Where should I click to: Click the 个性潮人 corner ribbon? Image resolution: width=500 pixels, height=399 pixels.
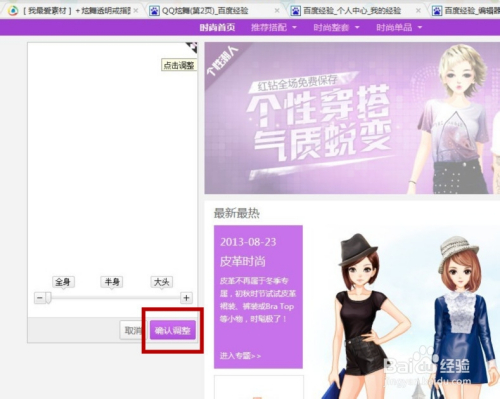(223, 61)
